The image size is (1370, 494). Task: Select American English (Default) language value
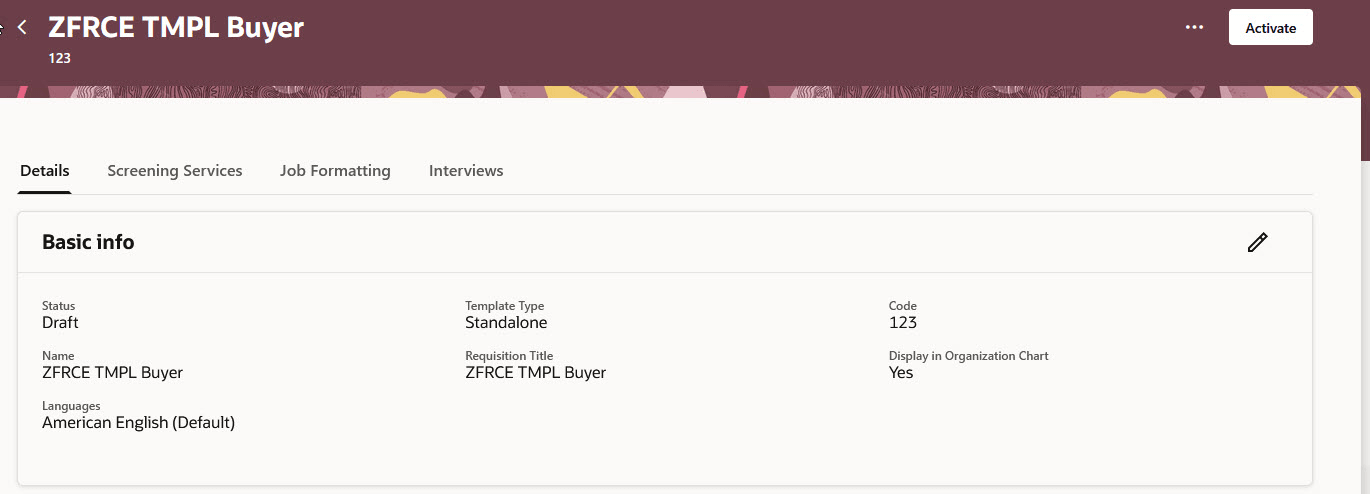pyautogui.click(x=138, y=423)
